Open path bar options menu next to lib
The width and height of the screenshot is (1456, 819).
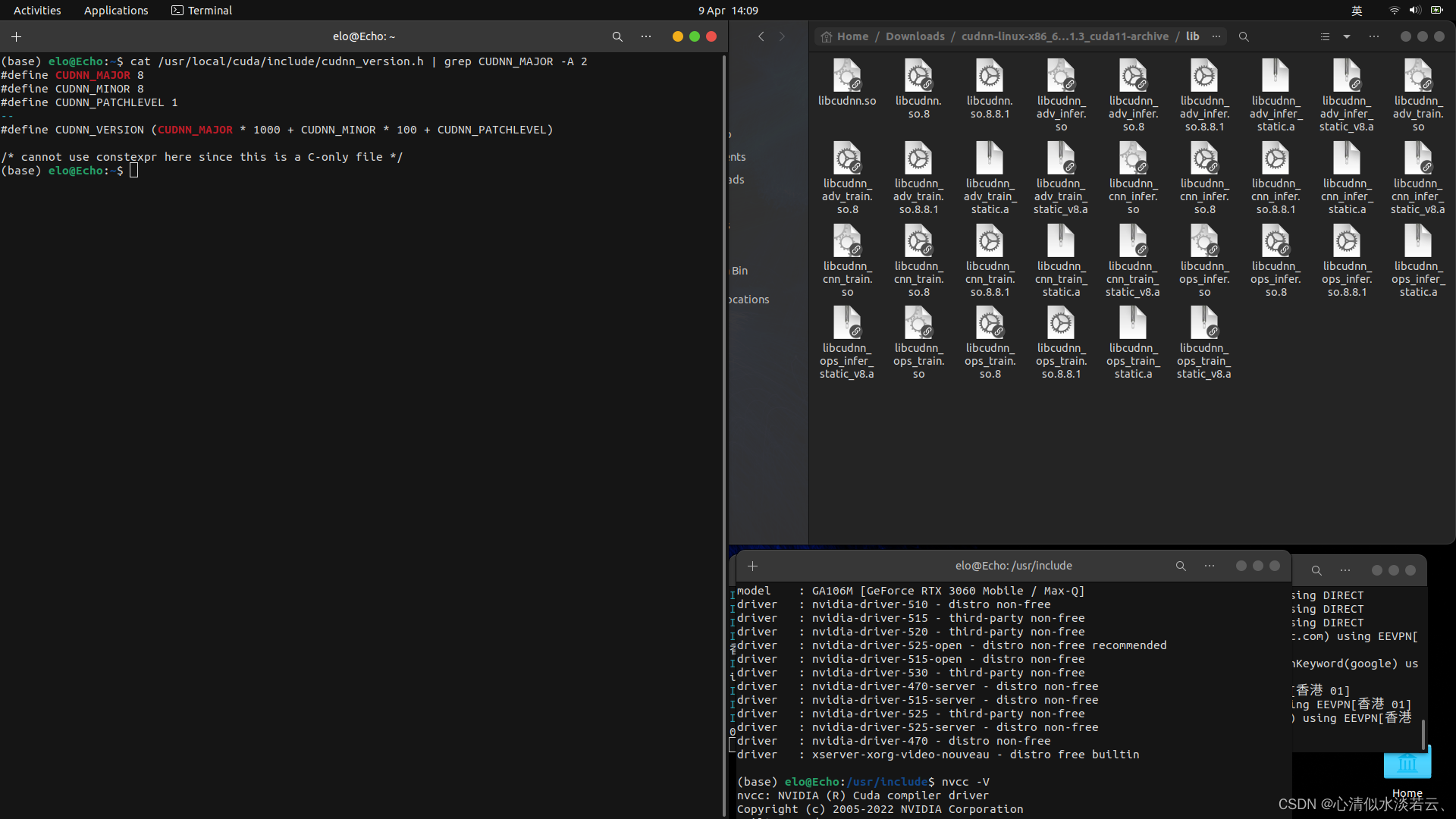pos(1216,36)
